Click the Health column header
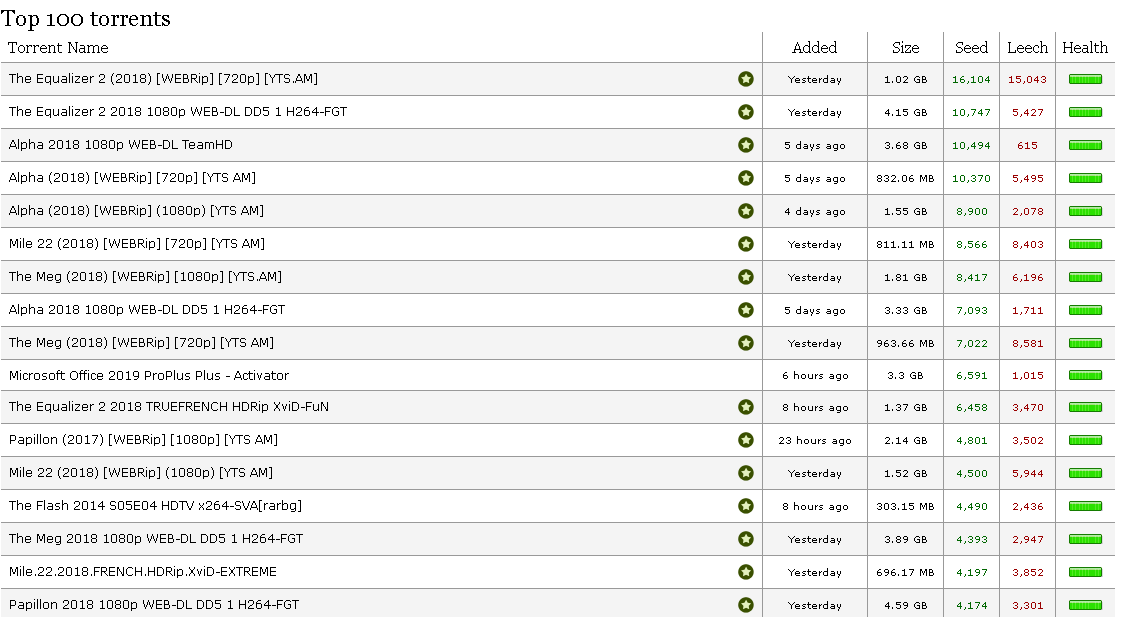The image size is (1125, 617). coord(1085,48)
